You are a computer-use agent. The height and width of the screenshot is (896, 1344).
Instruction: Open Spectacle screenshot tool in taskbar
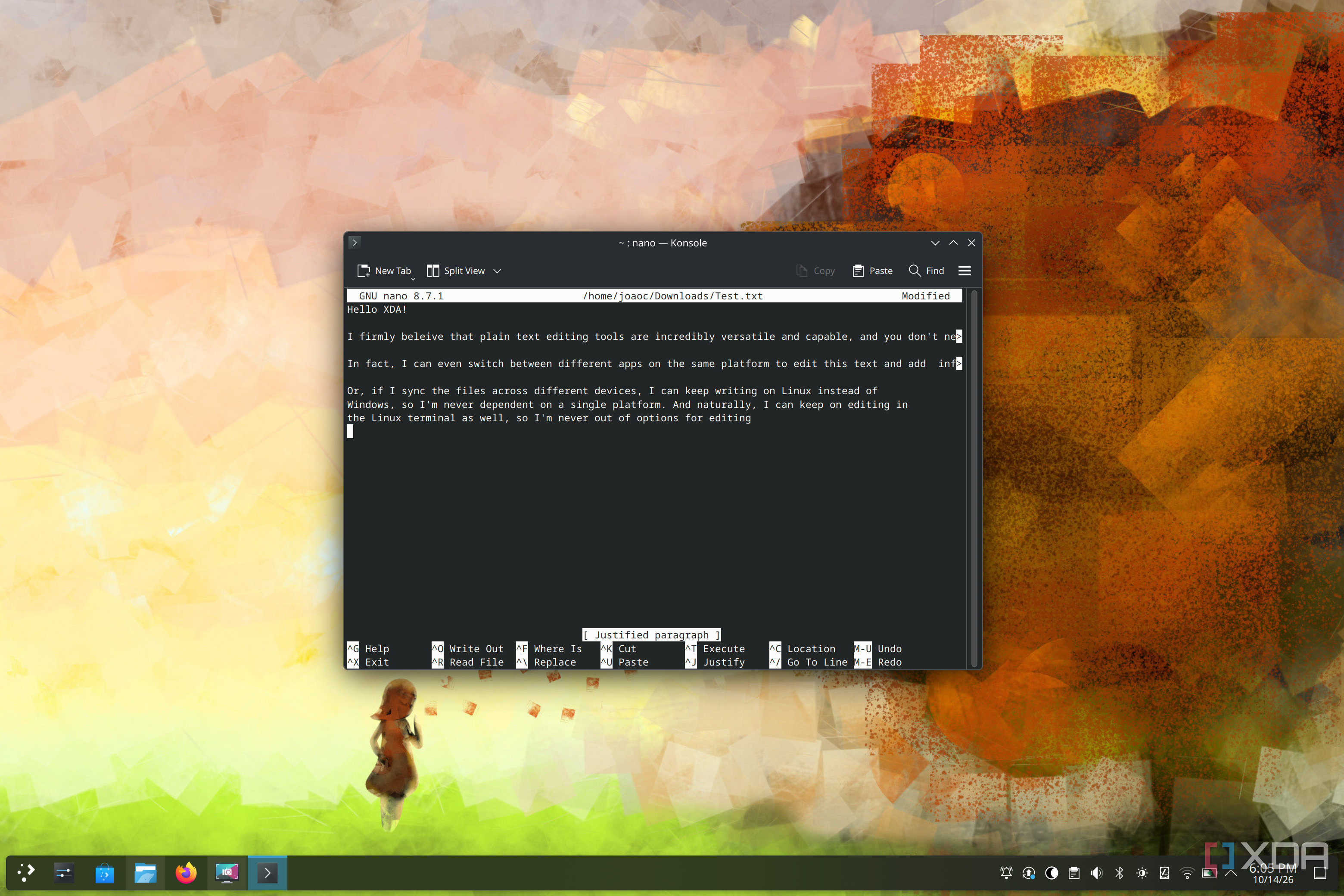click(227, 873)
